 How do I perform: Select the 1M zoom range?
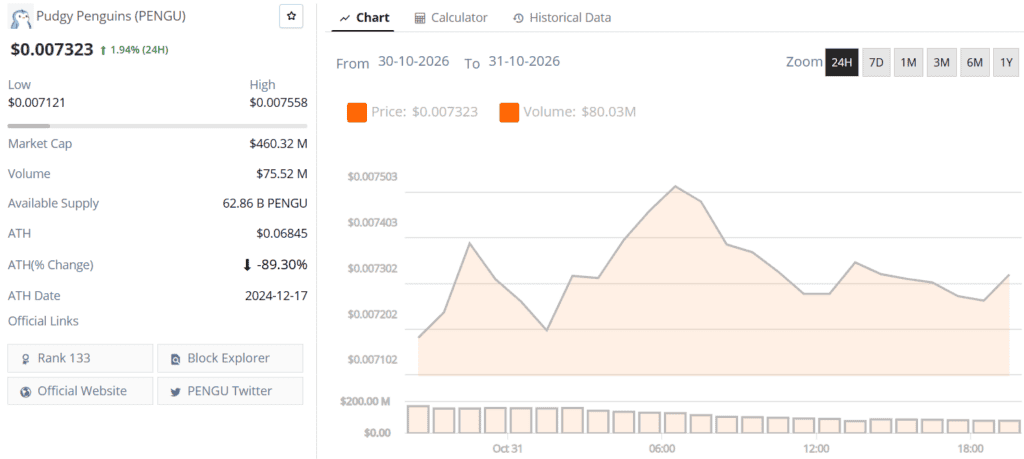point(908,63)
